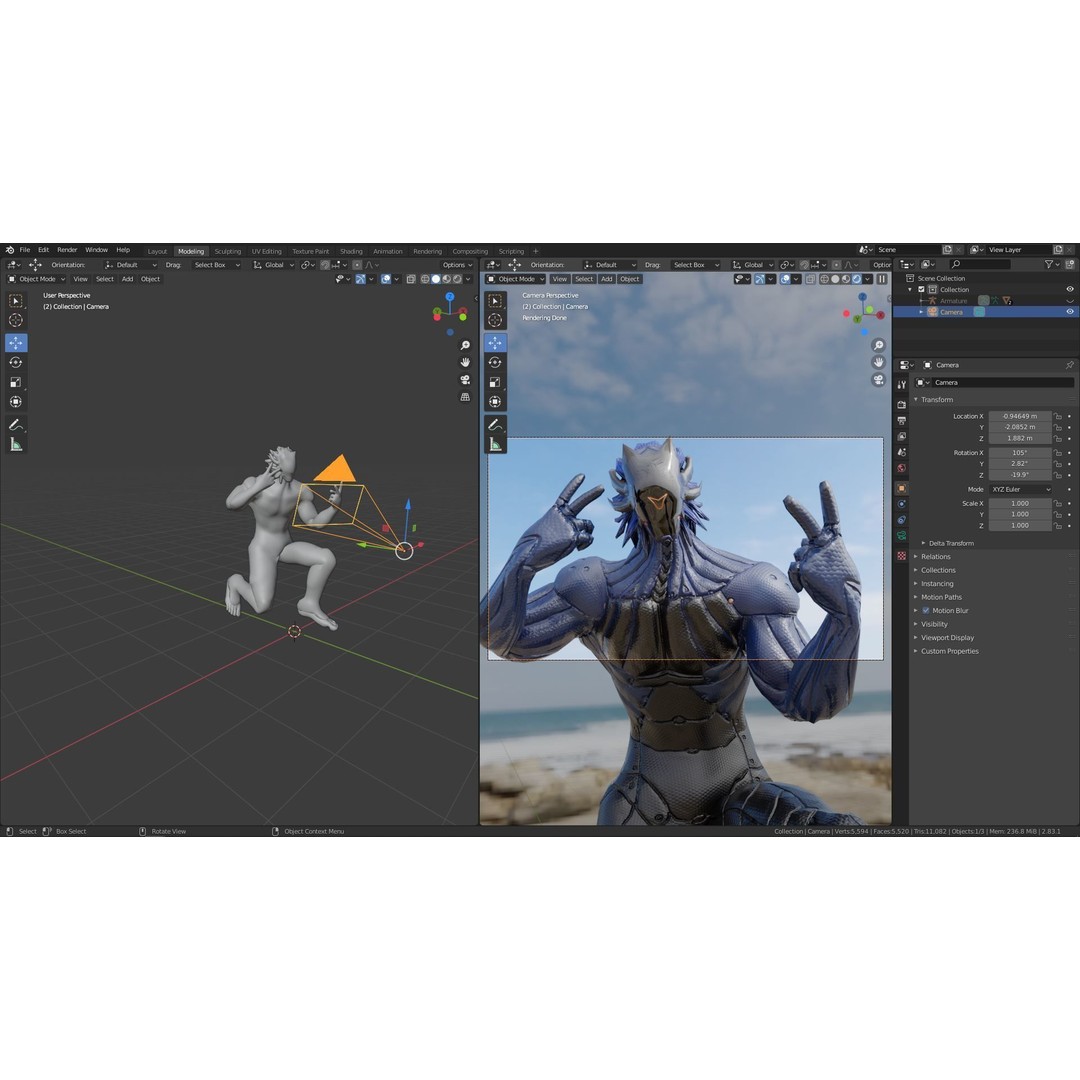The image size is (1080, 1080).
Task: Select the Transform tool in left viewport
Action: (x=15, y=402)
